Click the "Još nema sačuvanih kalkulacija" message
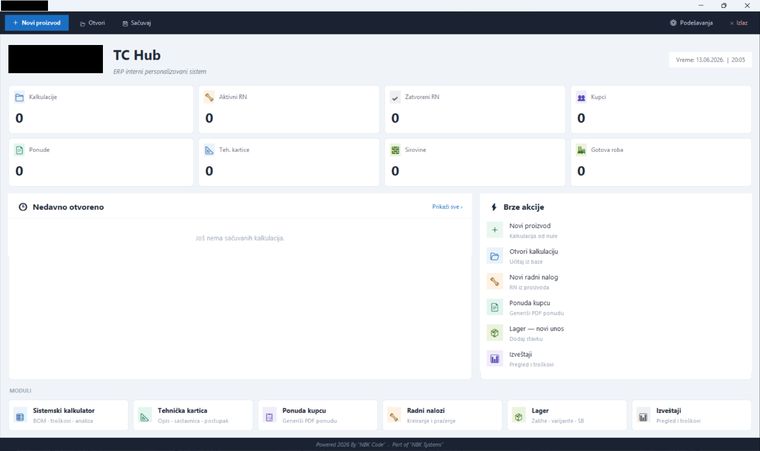 (239, 238)
